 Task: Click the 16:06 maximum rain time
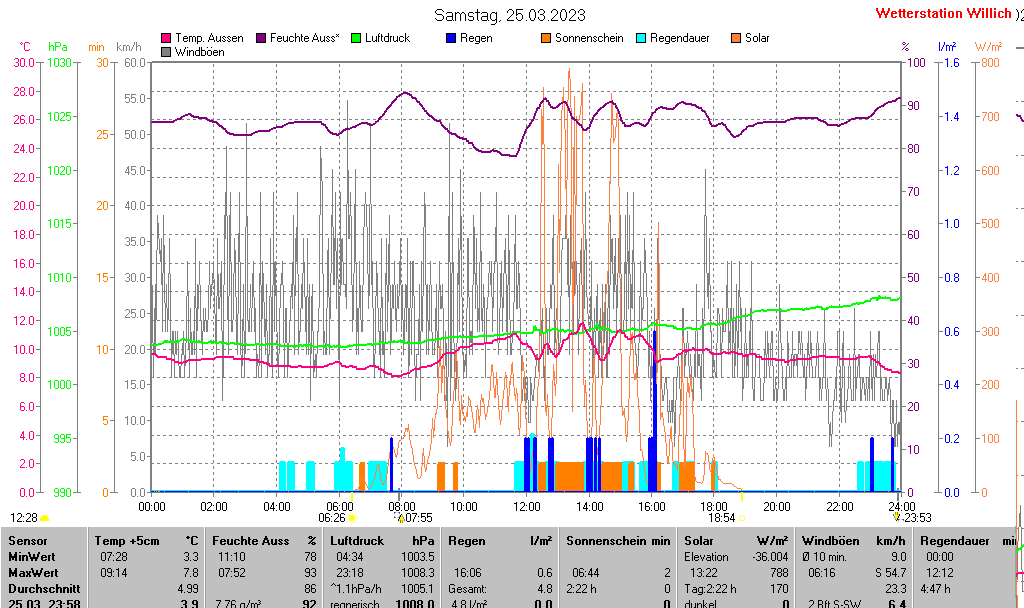pyautogui.click(x=468, y=573)
